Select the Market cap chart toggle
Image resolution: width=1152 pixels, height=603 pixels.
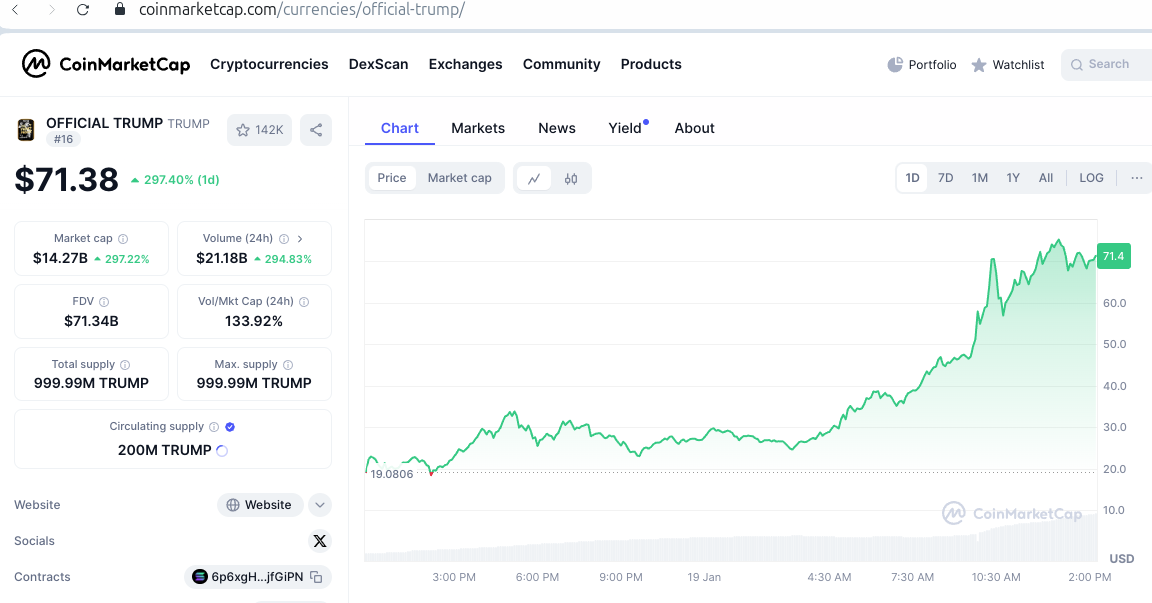460,178
